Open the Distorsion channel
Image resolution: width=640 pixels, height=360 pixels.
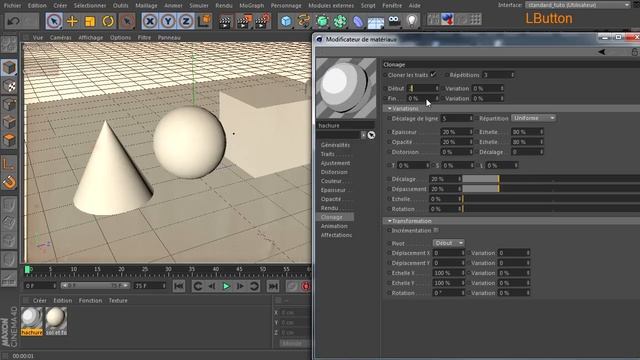tap(334, 172)
